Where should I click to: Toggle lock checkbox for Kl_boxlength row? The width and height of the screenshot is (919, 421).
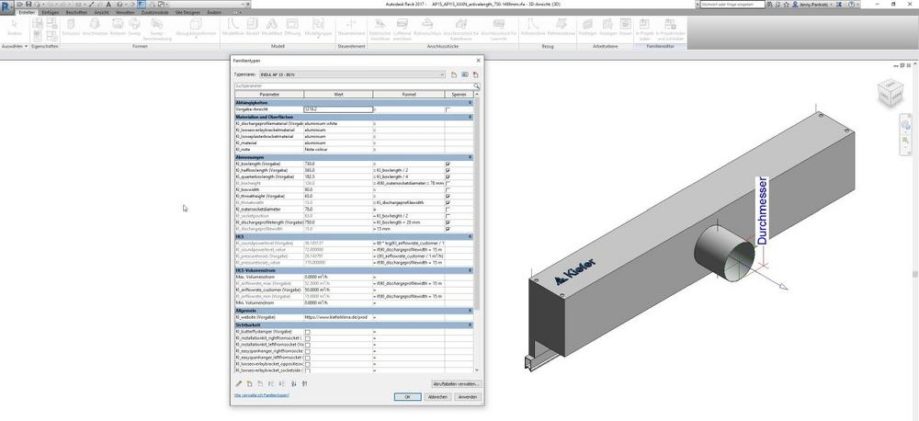coord(448,162)
